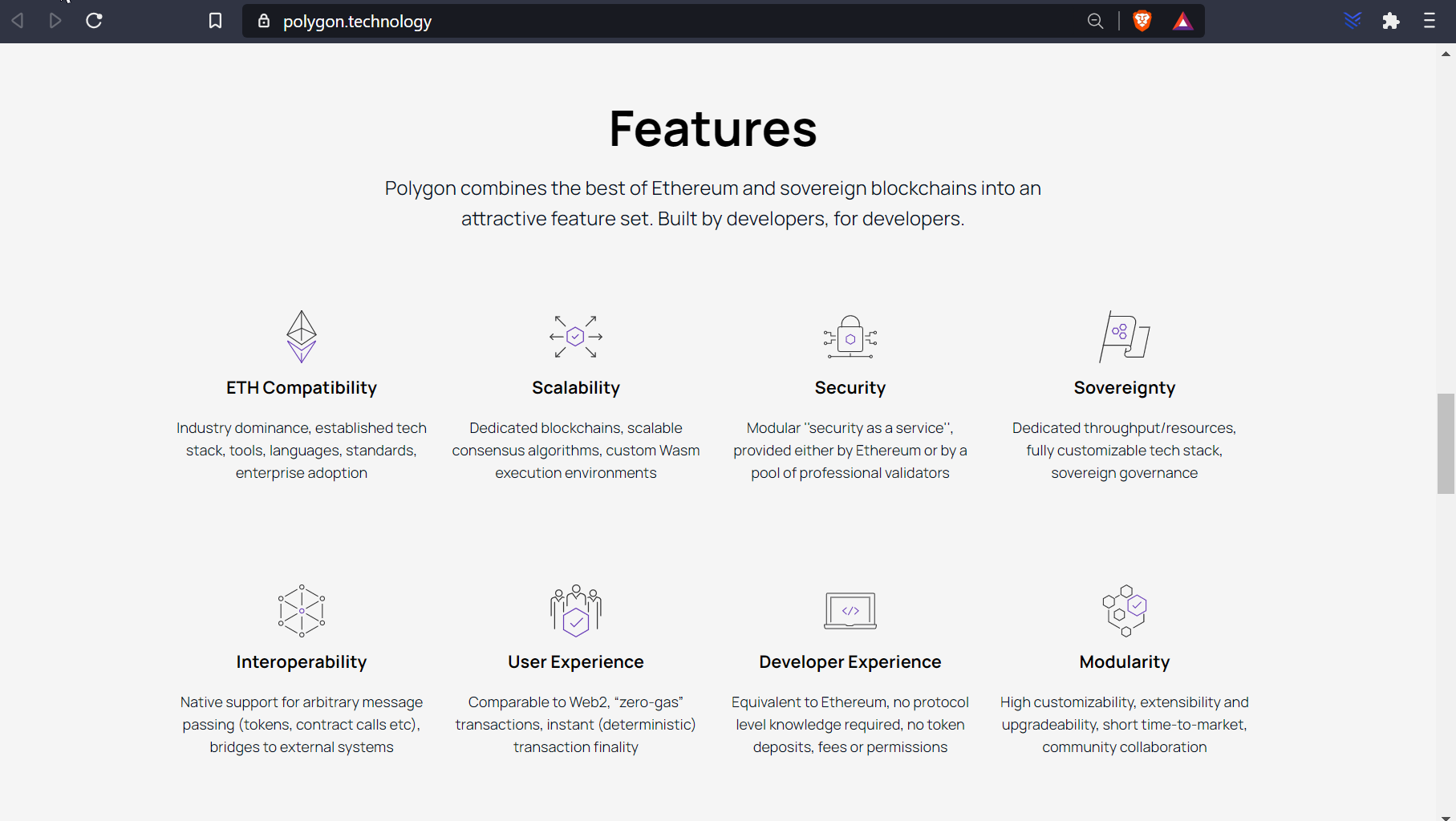Click the 'Polygon combines the best of Ethereum' intro paragraph
Viewport: 1456px width, 821px height.
[x=713, y=204]
